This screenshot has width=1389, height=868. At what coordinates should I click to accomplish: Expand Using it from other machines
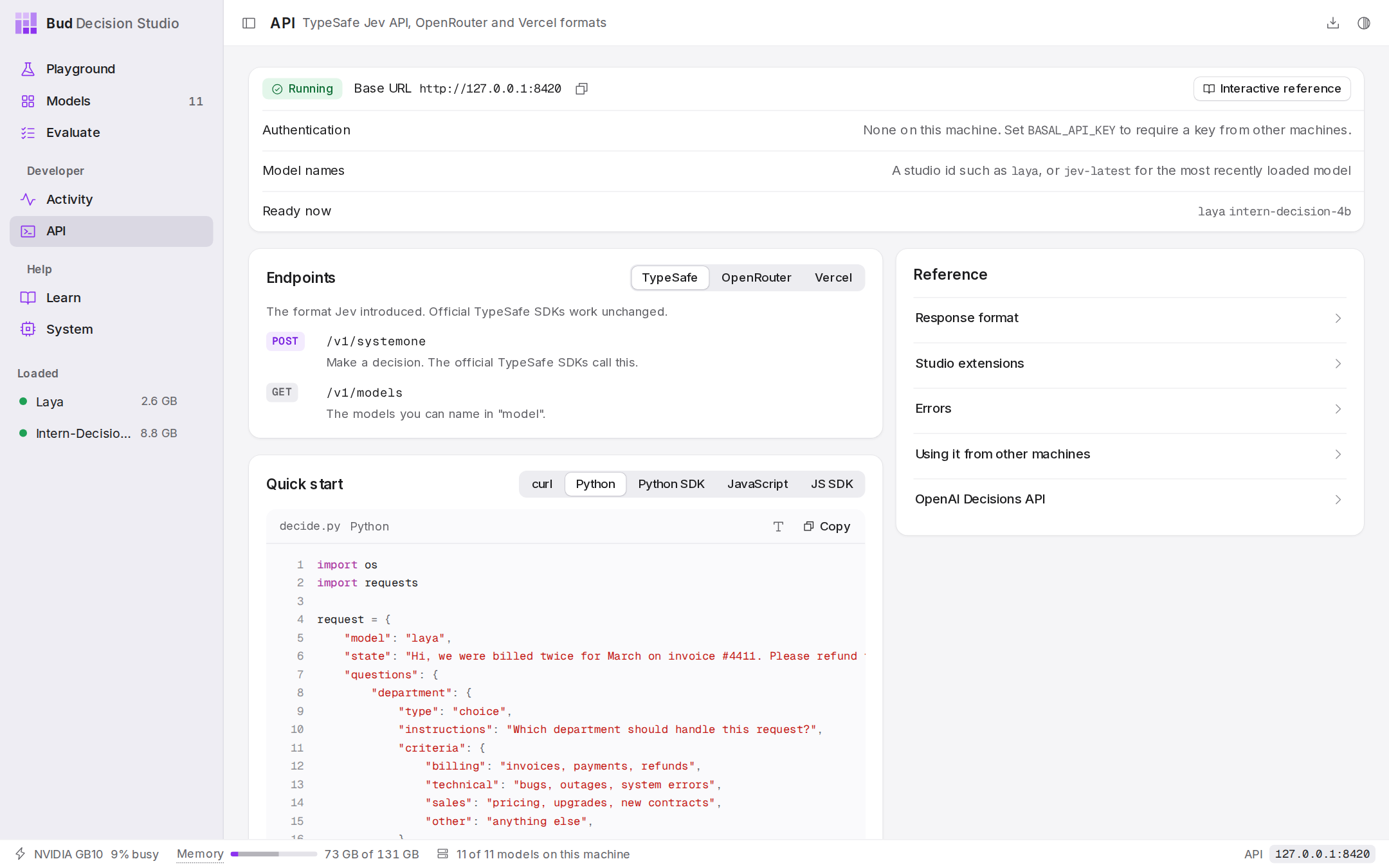(1129, 455)
